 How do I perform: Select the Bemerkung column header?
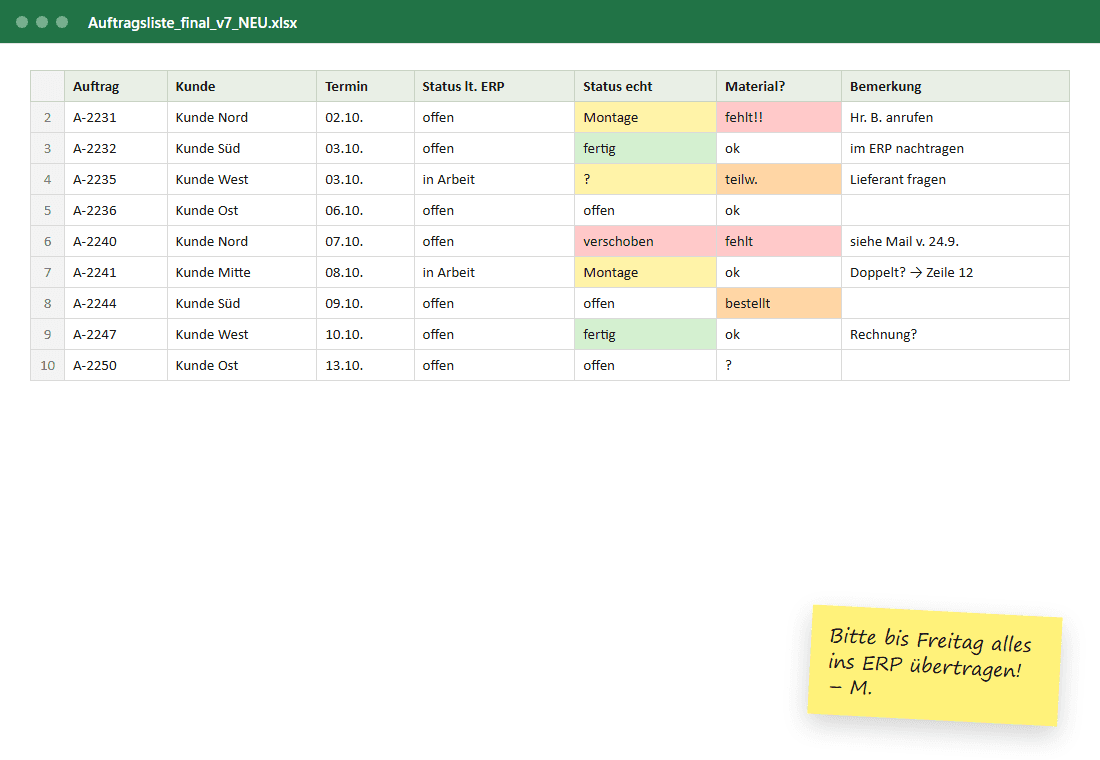[955, 86]
